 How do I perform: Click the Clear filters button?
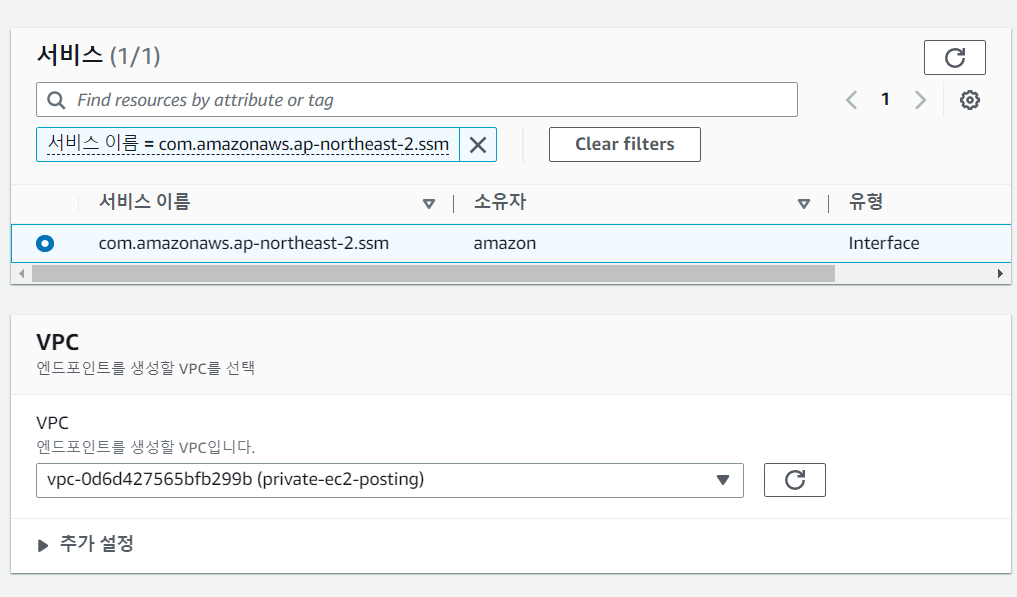click(625, 145)
